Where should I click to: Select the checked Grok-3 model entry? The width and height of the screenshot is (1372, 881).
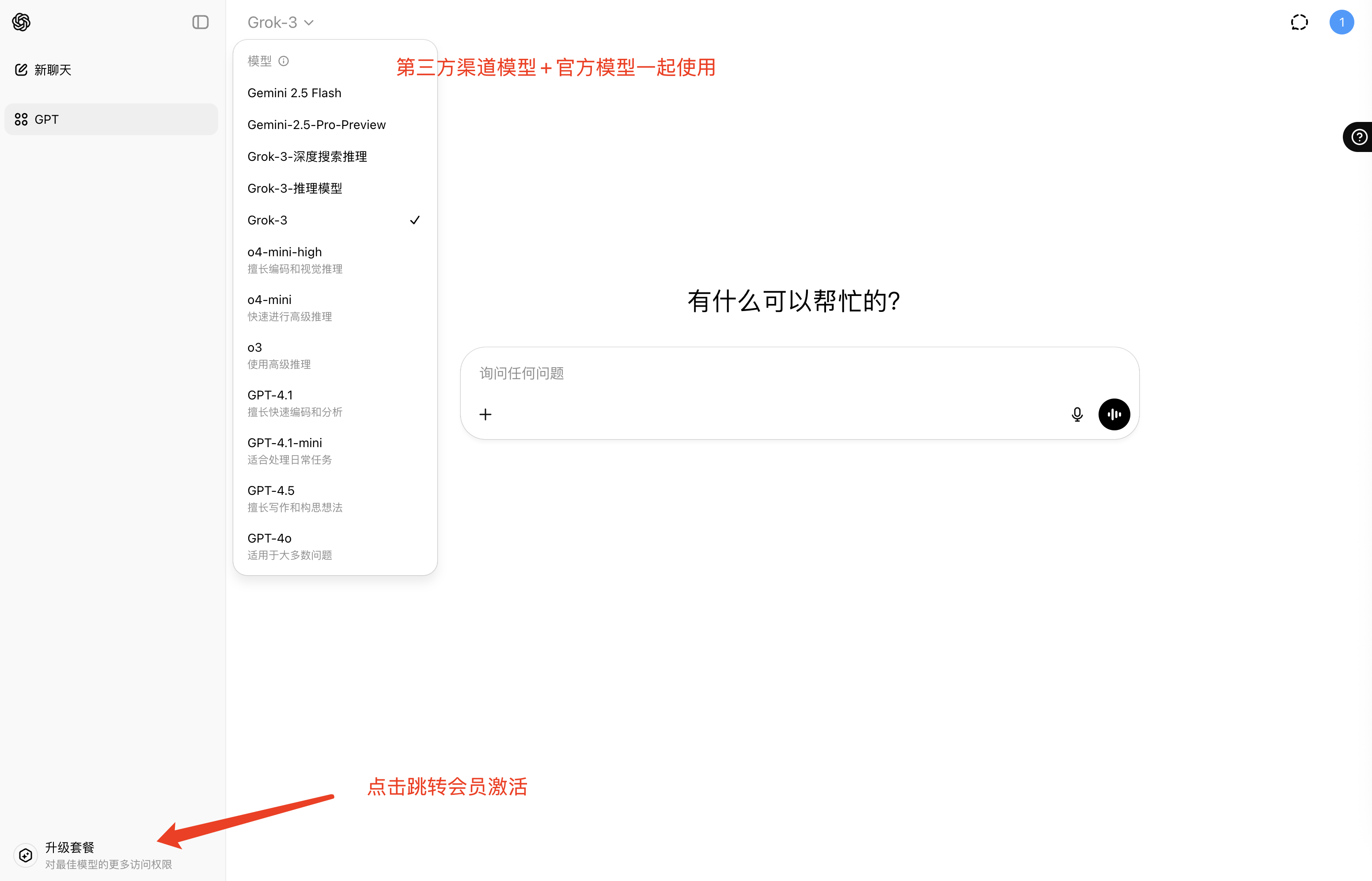335,220
